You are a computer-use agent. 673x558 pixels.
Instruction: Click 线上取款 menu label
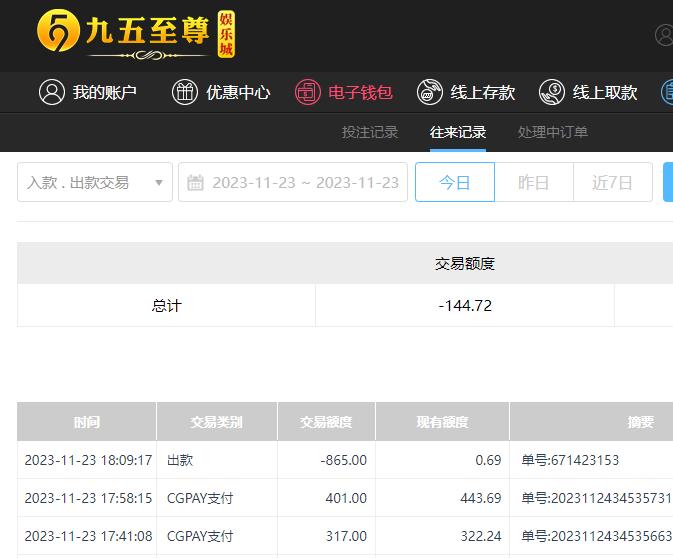605,92
